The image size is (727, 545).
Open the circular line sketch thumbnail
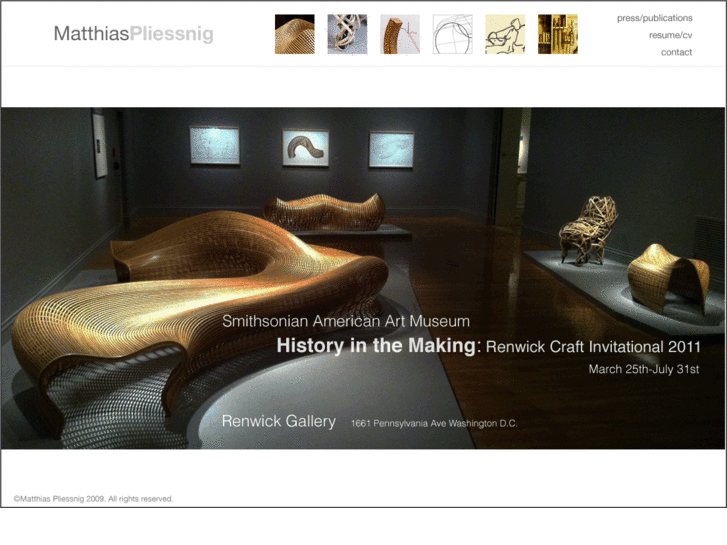click(x=453, y=34)
